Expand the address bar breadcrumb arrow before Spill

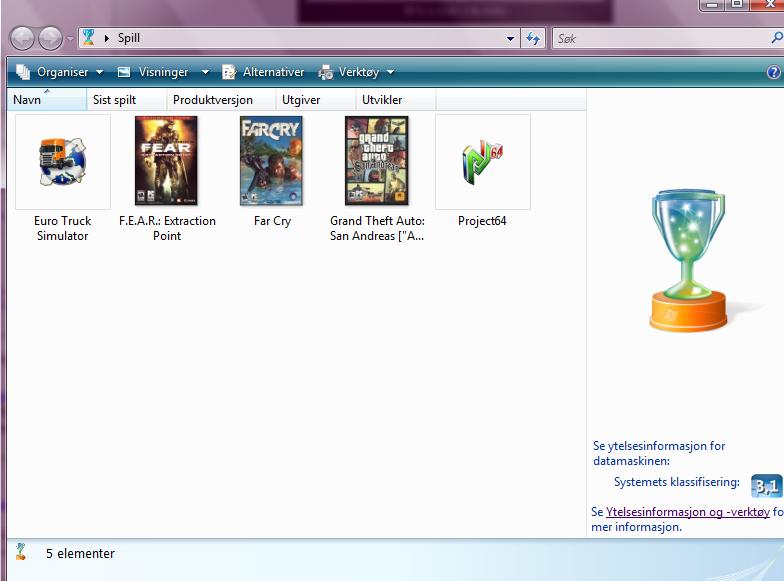pos(106,38)
